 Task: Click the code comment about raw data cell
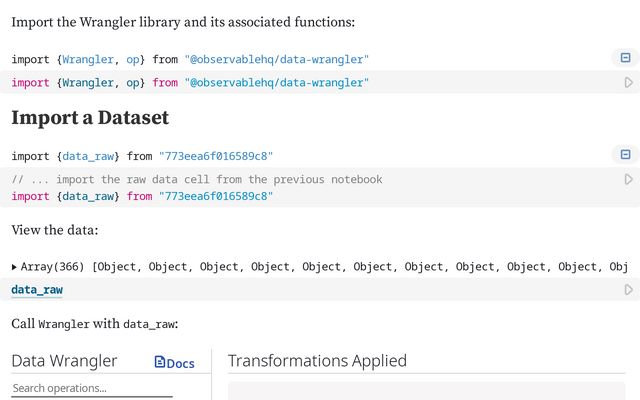(196, 180)
